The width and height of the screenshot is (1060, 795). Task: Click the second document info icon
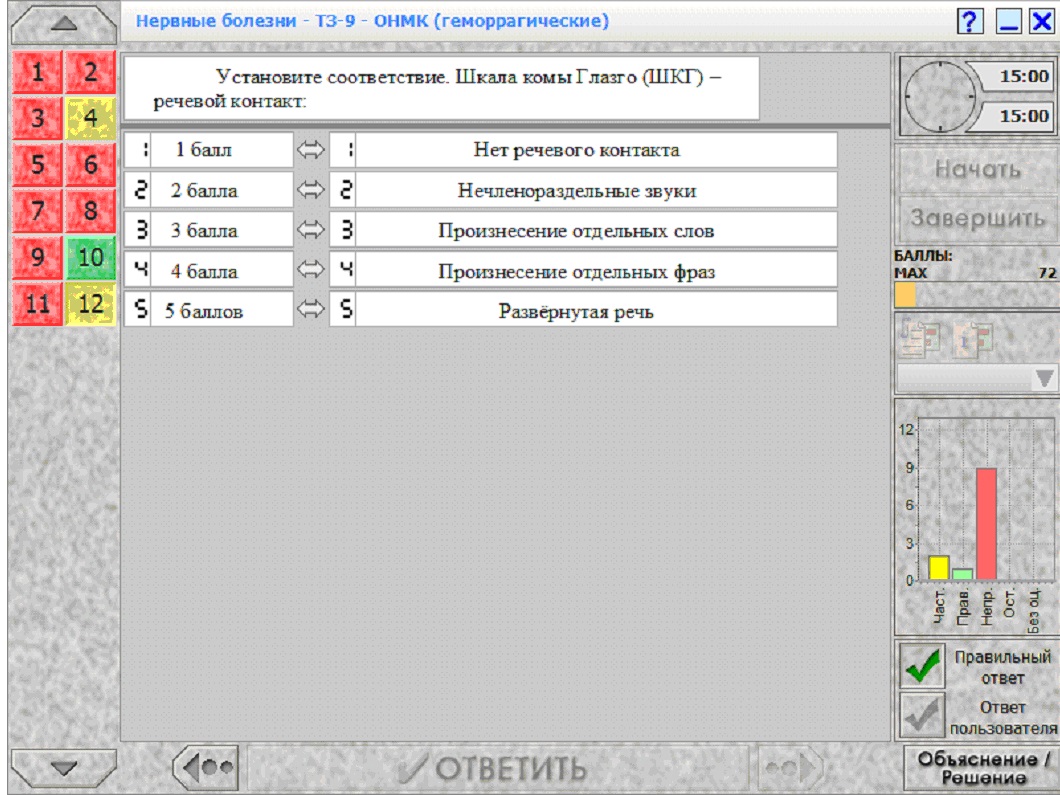pos(972,338)
